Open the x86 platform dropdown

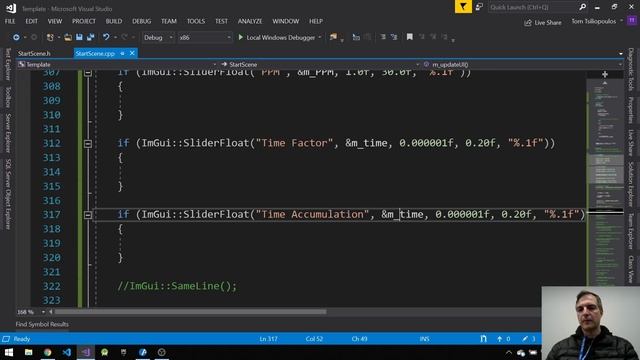tap(204, 38)
